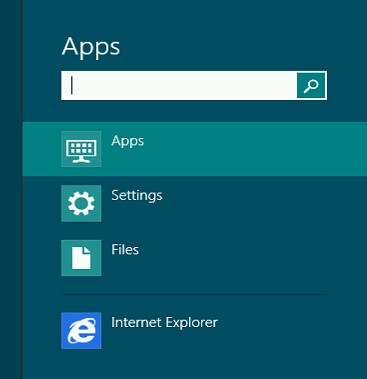Viewport: 367px width, 379px height.
Task: Select the Apps monitor grid icon
Action: (81, 149)
